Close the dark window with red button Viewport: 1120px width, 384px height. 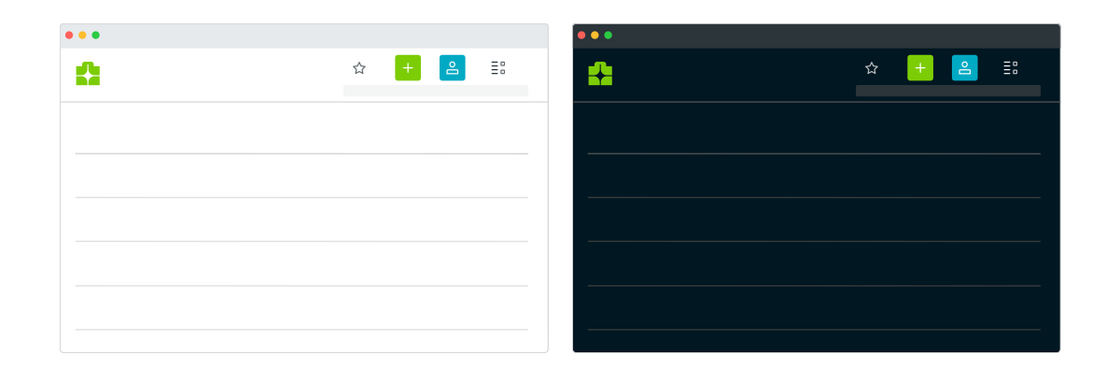coord(581,35)
